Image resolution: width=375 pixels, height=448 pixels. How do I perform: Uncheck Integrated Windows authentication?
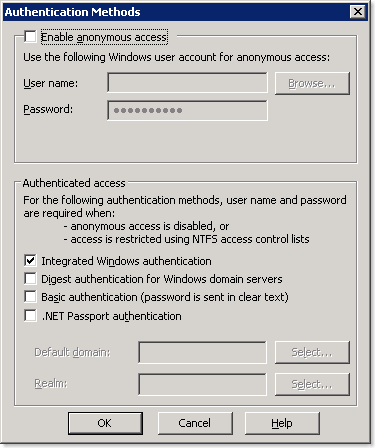[x=30, y=260]
